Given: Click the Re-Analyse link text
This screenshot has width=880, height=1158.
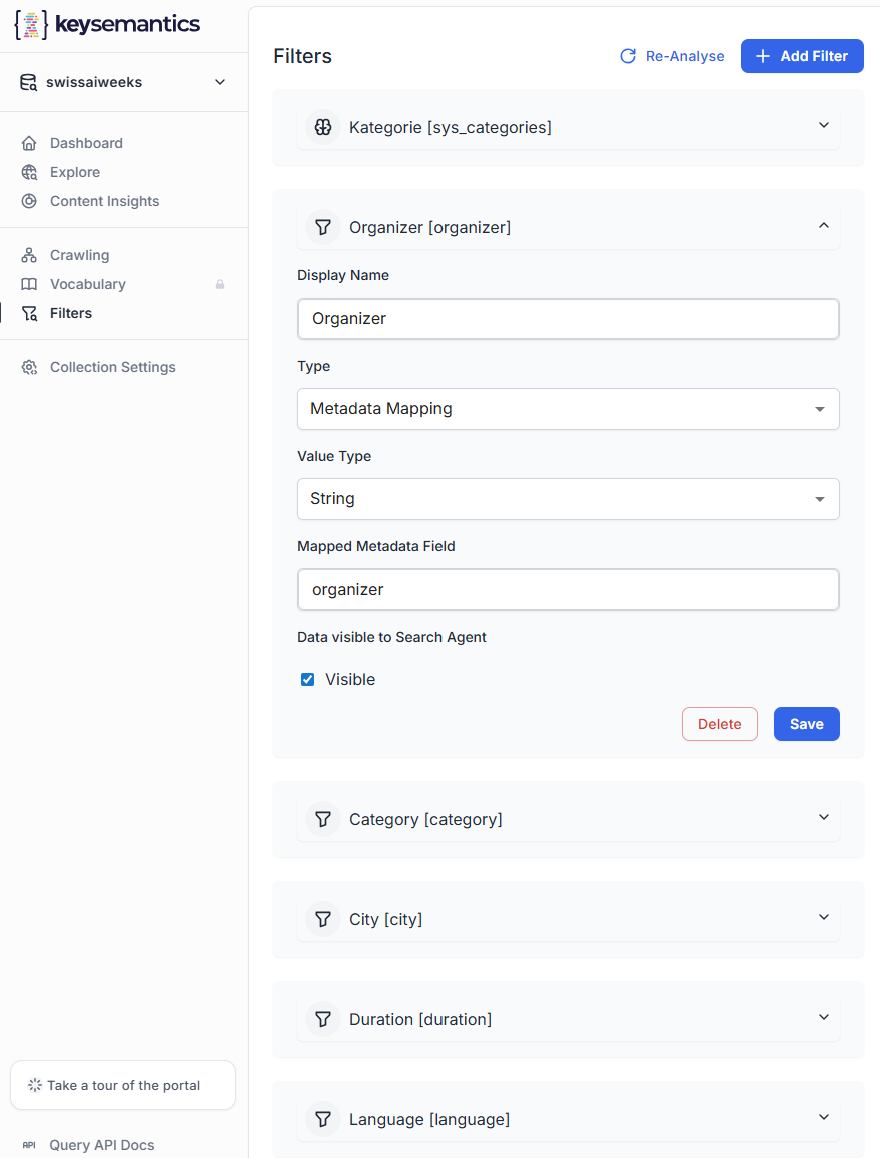Looking at the screenshot, I should pos(685,56).
